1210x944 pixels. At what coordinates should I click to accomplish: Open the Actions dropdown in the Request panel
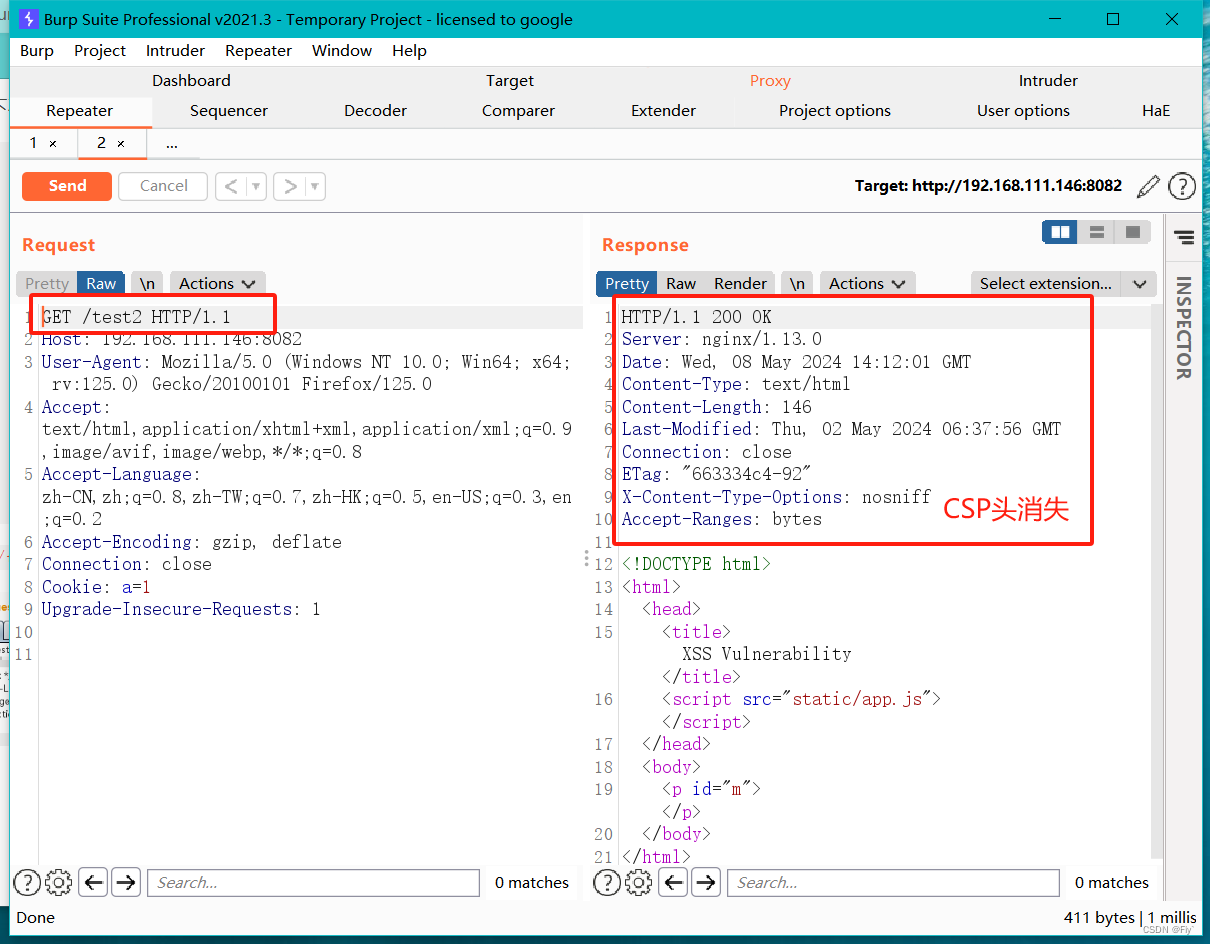point(217,283)
